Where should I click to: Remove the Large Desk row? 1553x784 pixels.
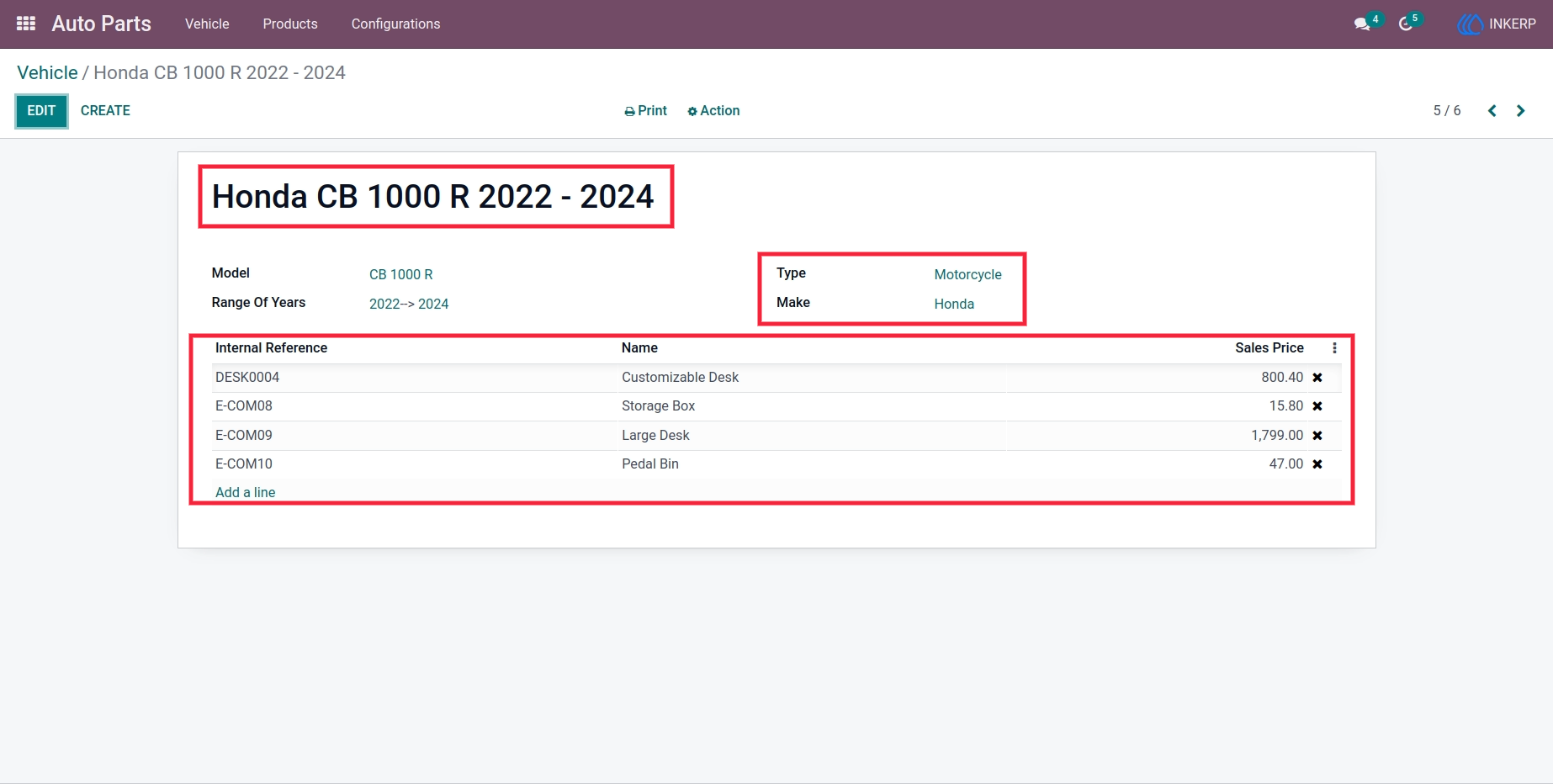[1317, 436]
